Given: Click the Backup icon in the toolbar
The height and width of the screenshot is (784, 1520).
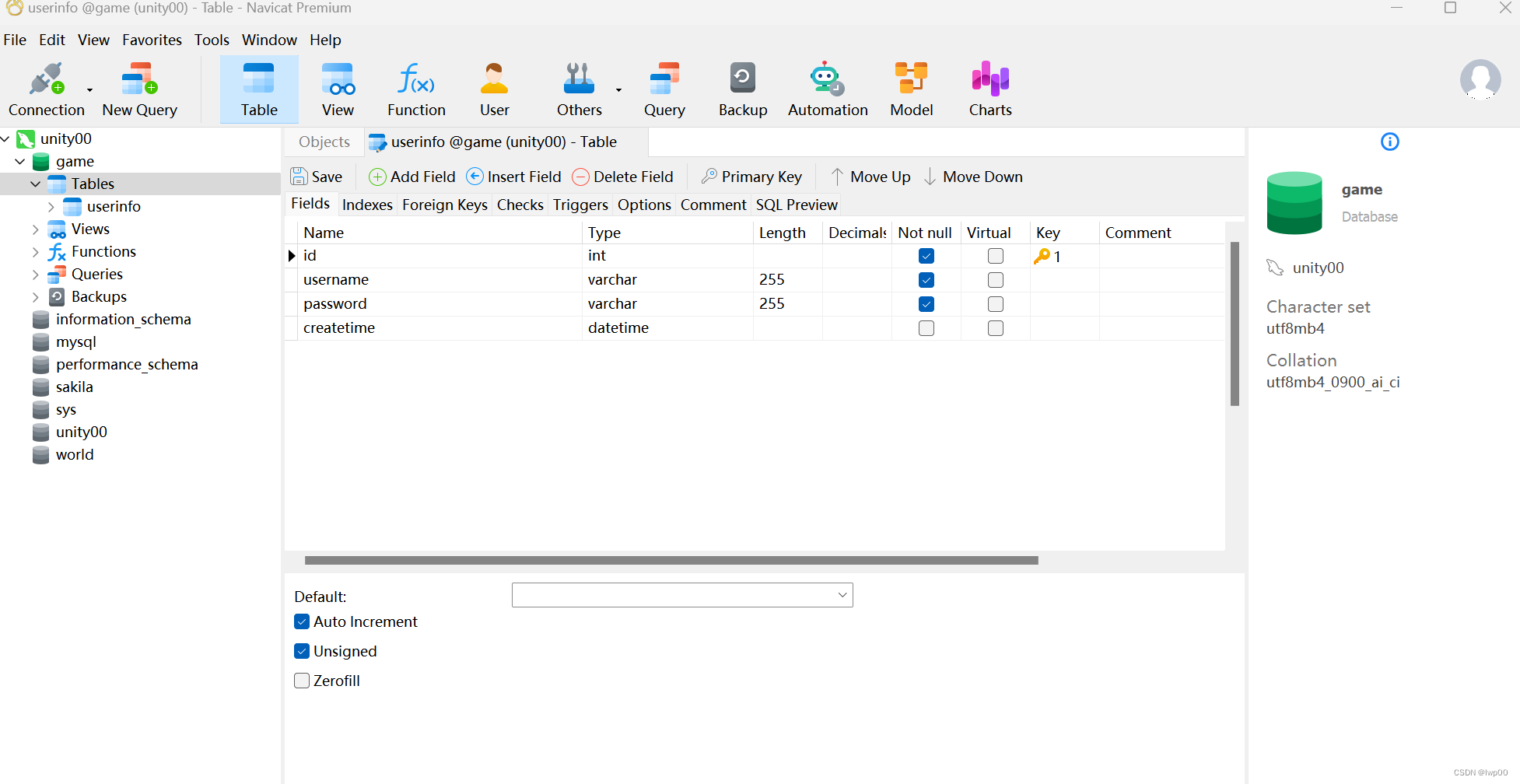Looking at the screenshot, I should [742, 88].
